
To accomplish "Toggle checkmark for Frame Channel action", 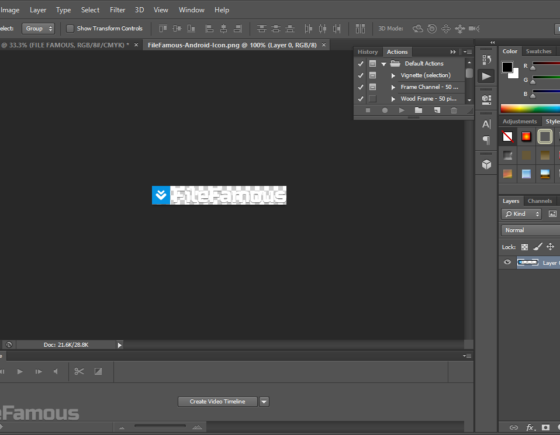I will (x=360, y=87).
